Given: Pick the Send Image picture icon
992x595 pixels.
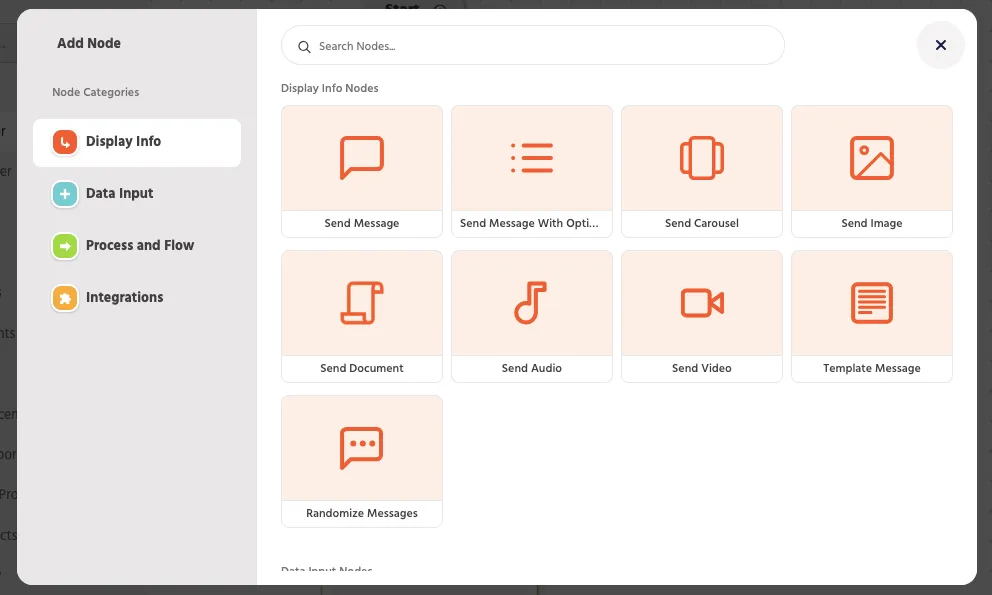Looking at the screenshot, I should pyautogui.click(x=872, y=158).
